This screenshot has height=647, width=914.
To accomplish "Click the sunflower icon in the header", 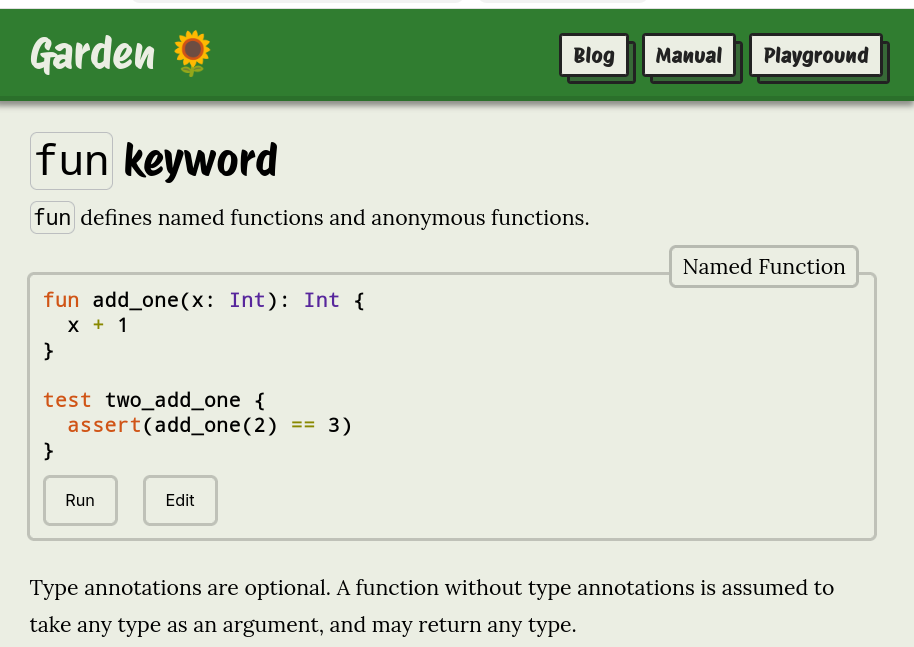I will 192,54.
